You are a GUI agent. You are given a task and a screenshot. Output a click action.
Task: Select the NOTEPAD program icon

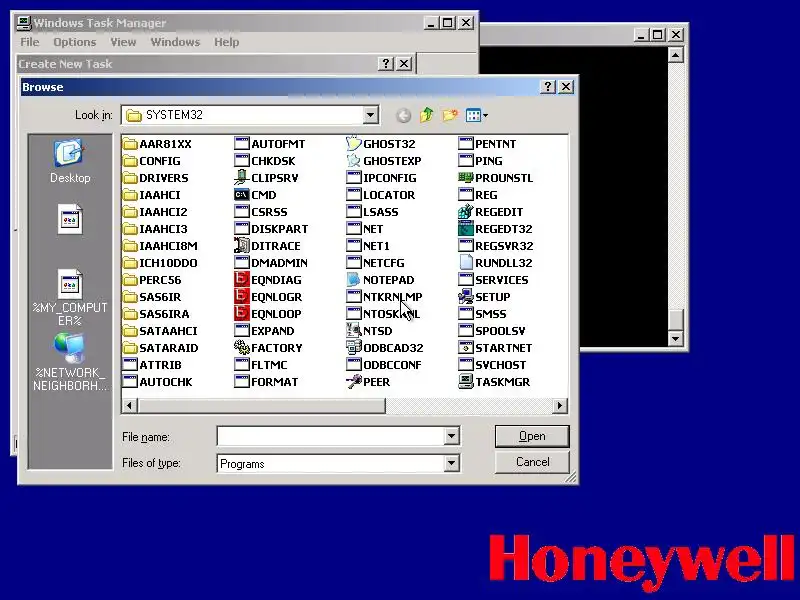pyautogui.click(x=353, y=280)
